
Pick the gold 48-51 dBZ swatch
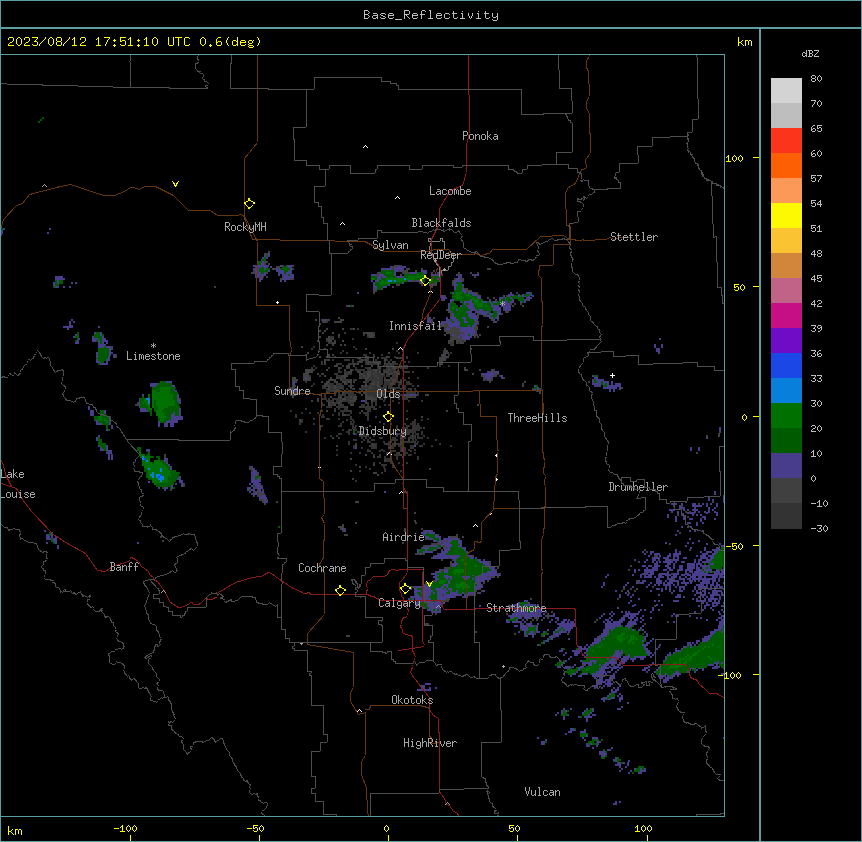coord(786,241)
